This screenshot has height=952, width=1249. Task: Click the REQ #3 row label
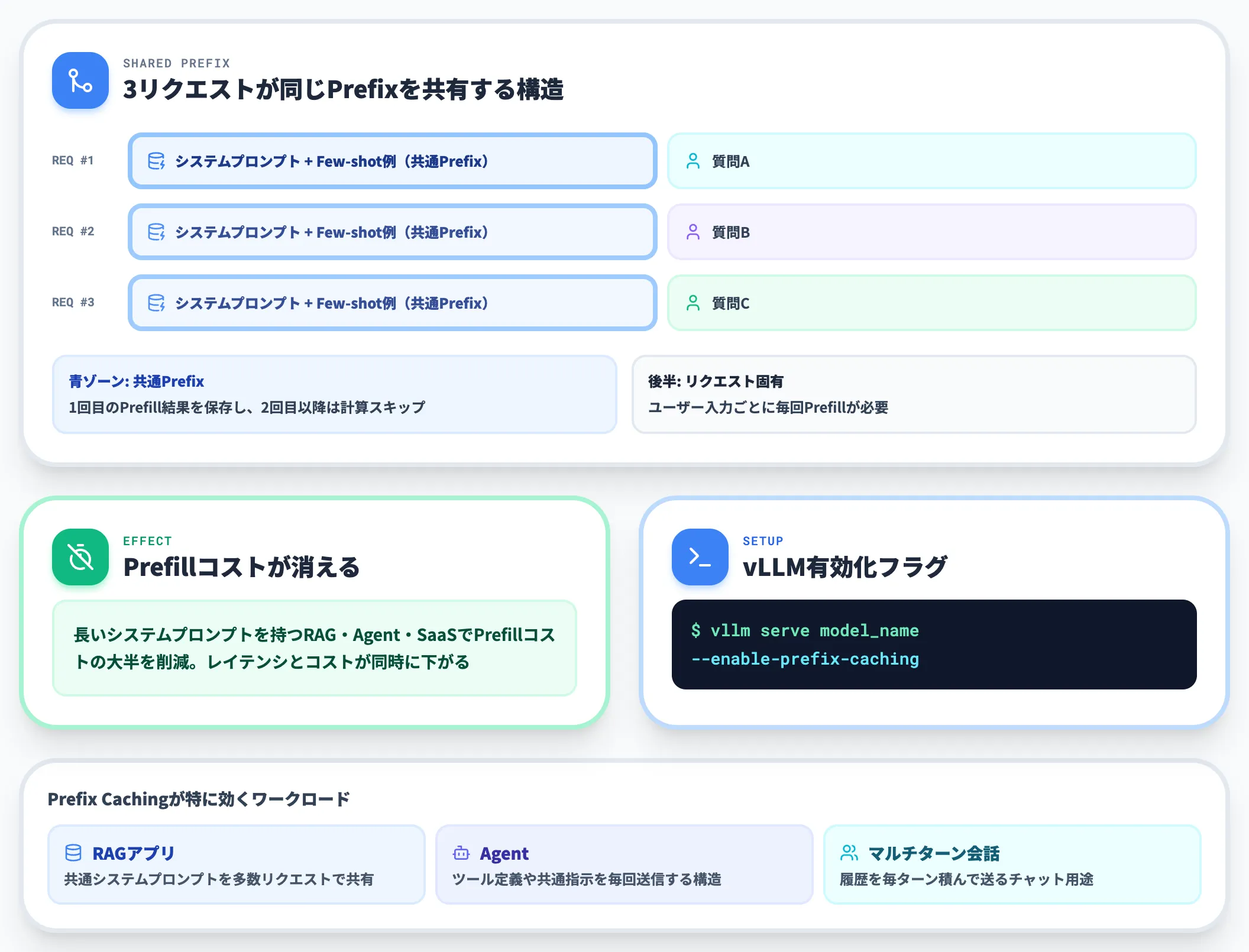pos(73,303)
